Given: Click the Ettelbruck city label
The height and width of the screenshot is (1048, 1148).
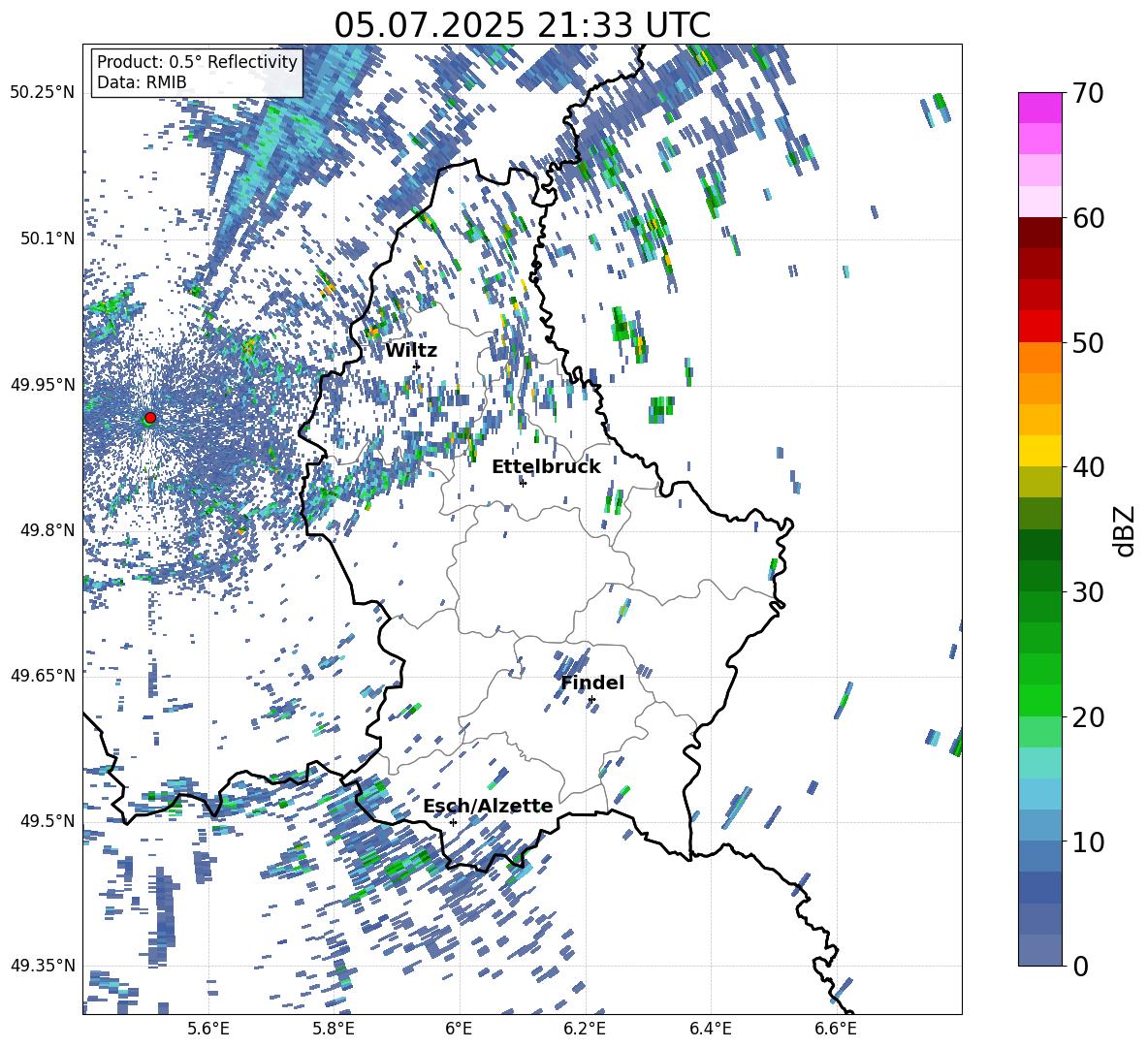Looking at the screenshot, I should coord(546,467).
